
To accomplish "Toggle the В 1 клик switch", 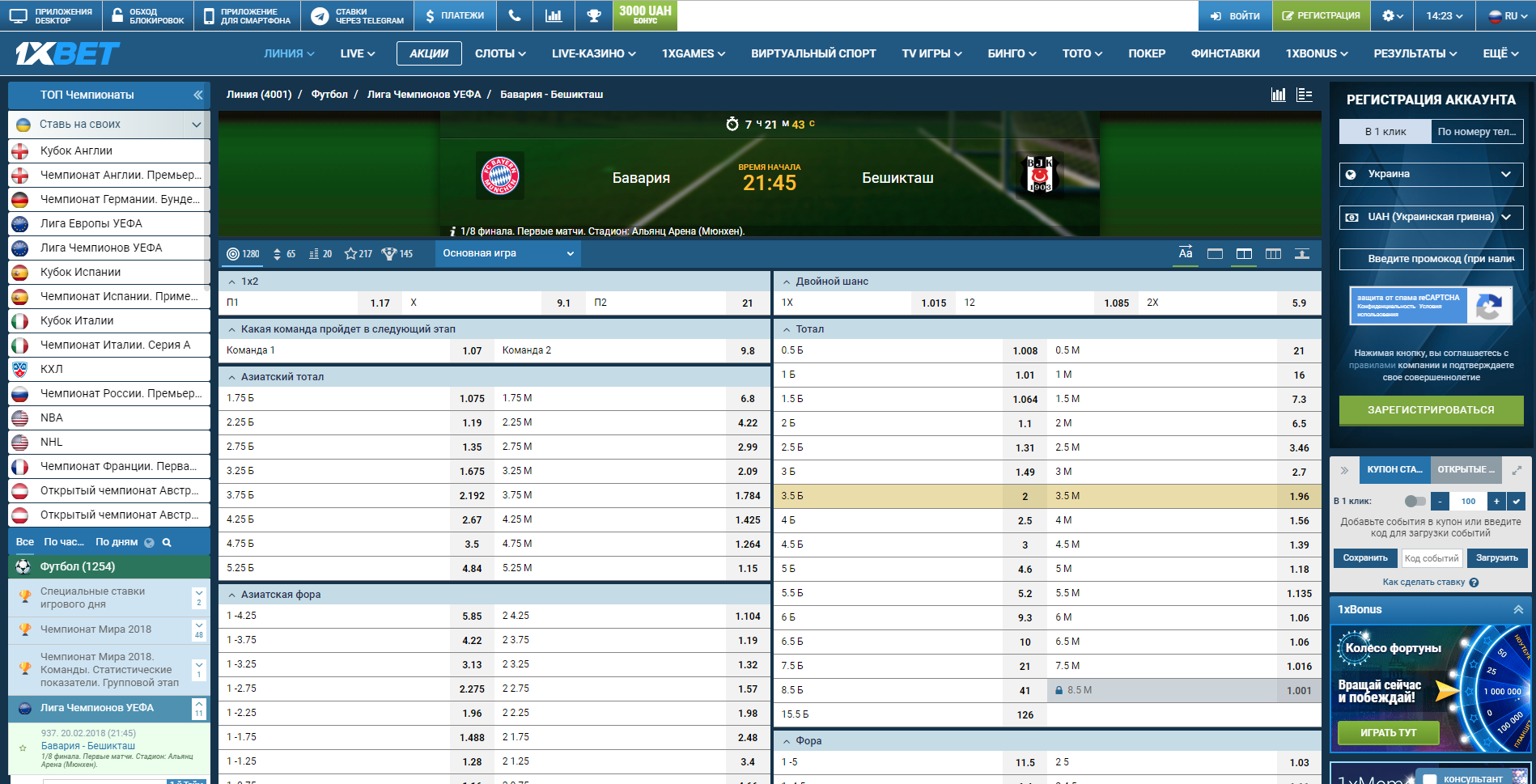I will click(x=1415, y=501).
